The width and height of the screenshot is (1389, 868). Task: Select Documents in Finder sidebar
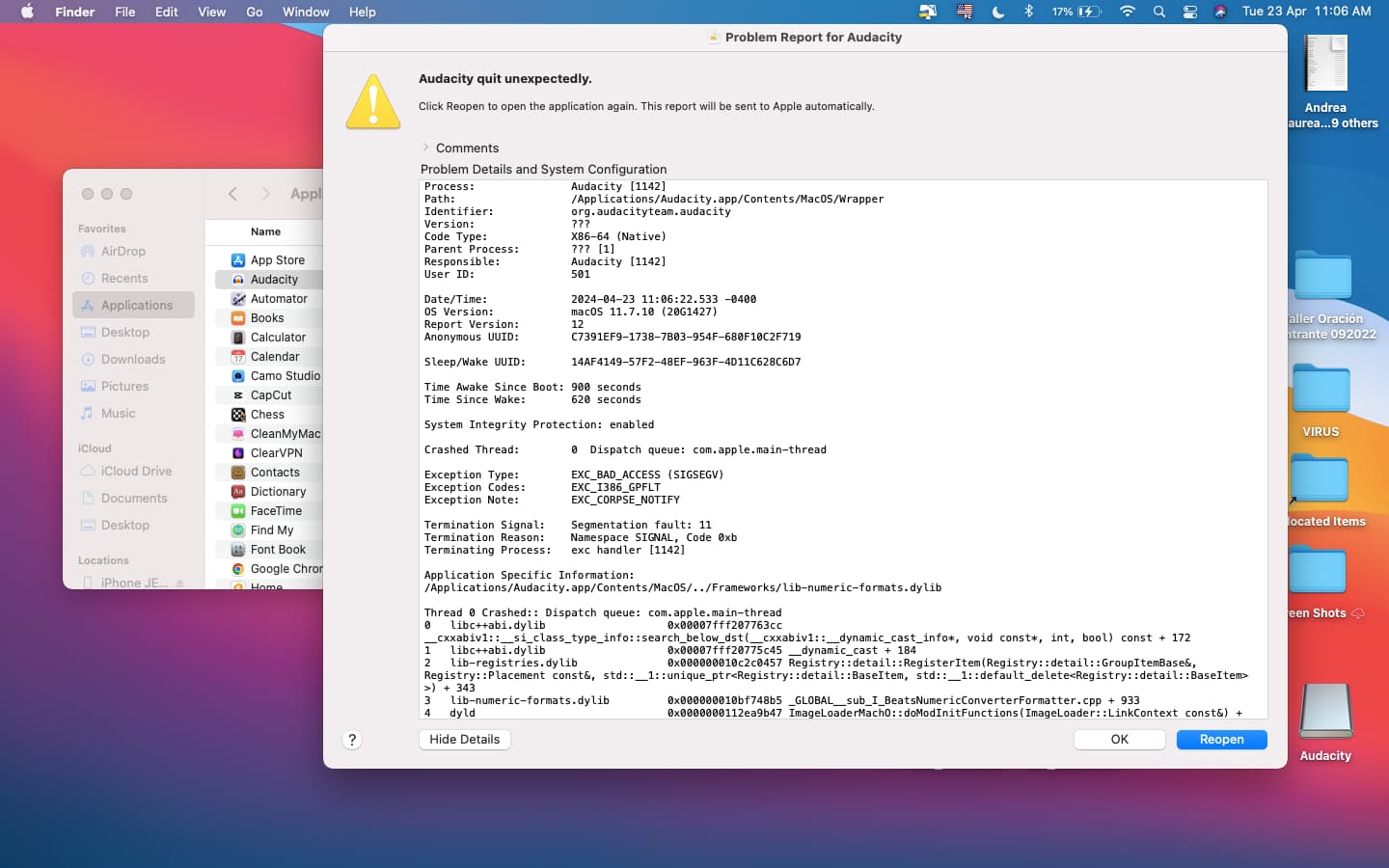click(x=133, y=499)
